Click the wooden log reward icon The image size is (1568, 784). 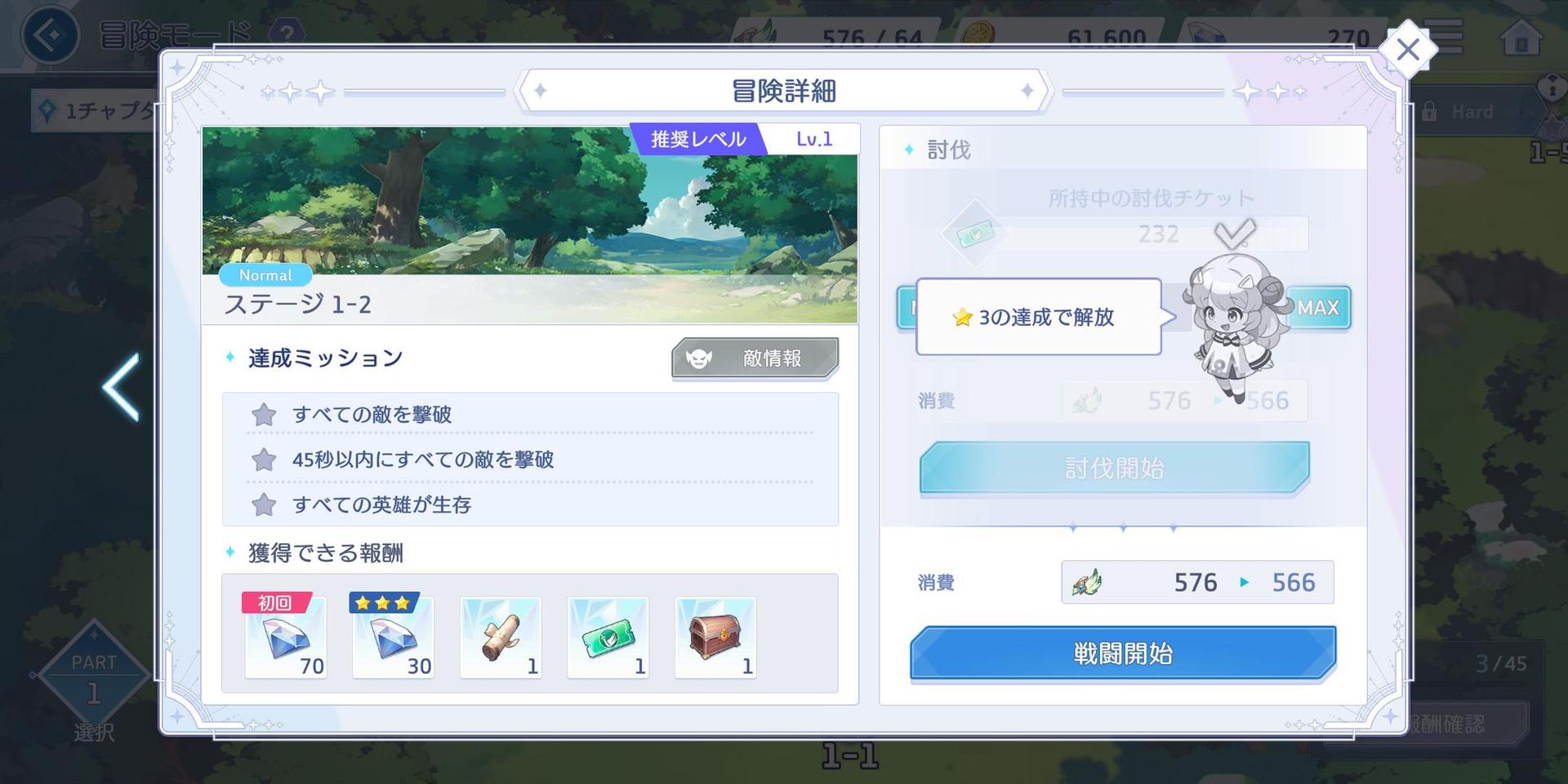pos(501,637)
